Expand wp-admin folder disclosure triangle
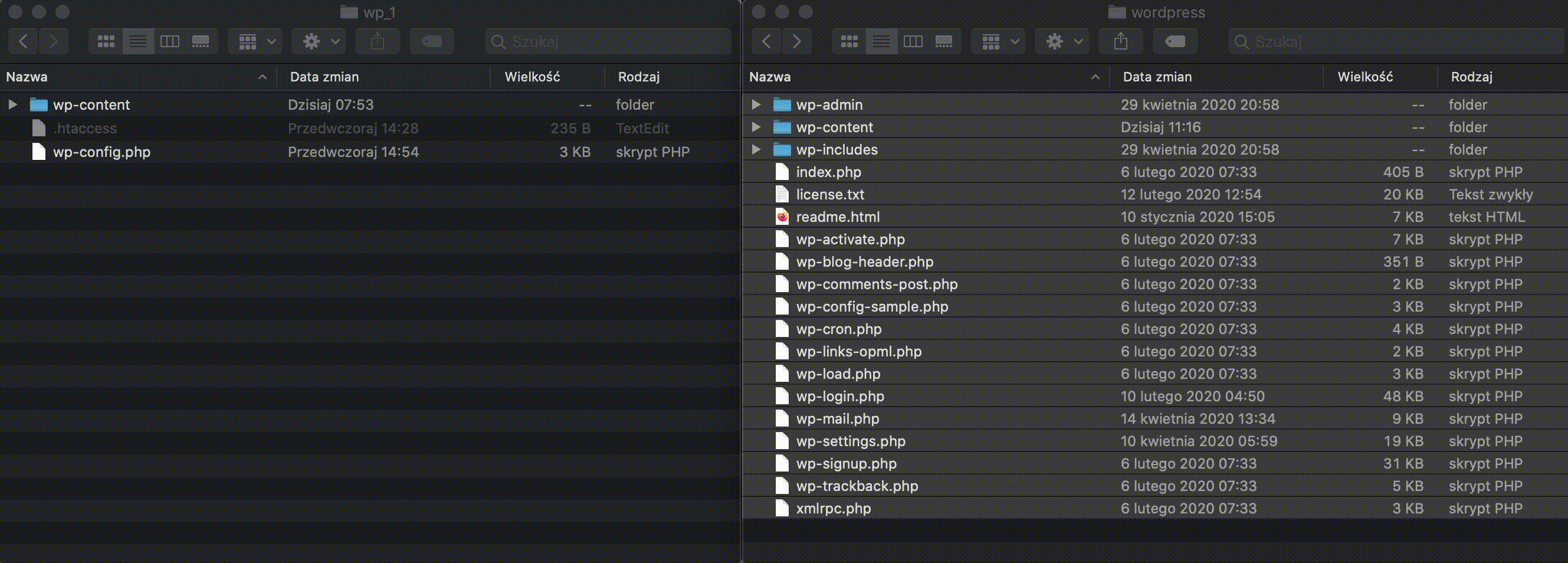The width and height of the screenshot is (1568, 563). pyautogui.click(x=756, y=104)
